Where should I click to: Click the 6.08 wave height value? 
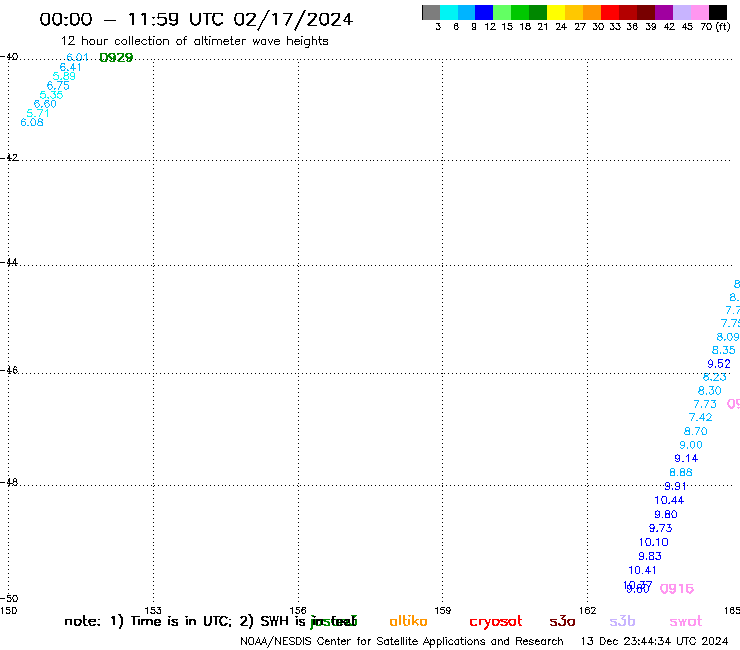pos(32,122)
